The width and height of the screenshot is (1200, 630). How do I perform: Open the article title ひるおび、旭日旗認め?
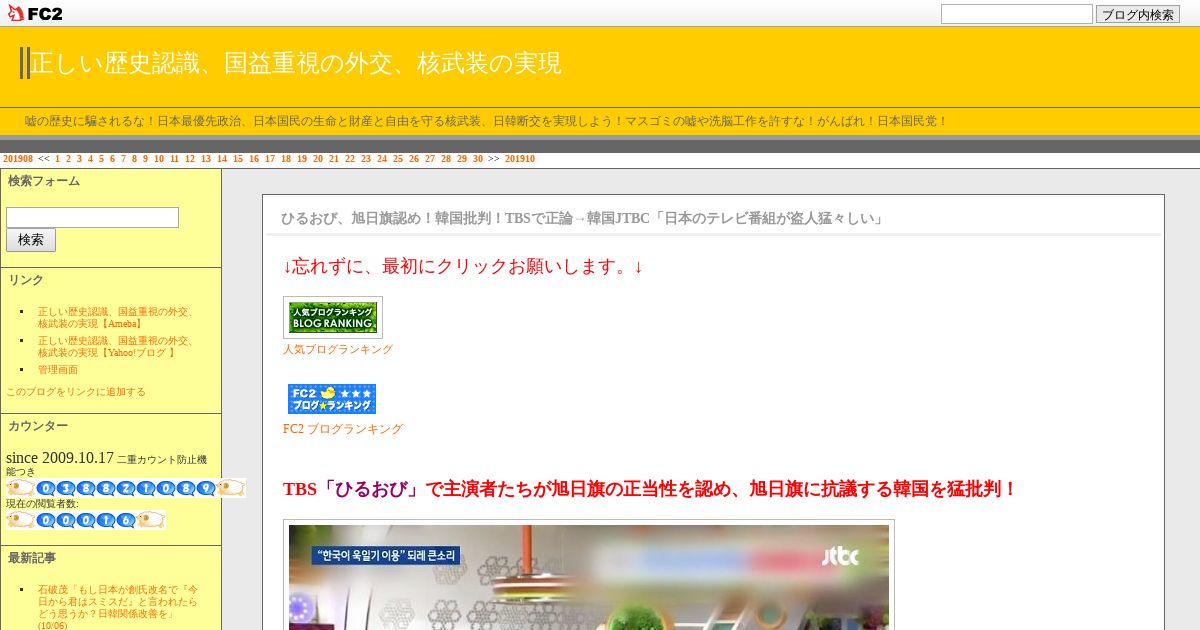pos(582,218)
